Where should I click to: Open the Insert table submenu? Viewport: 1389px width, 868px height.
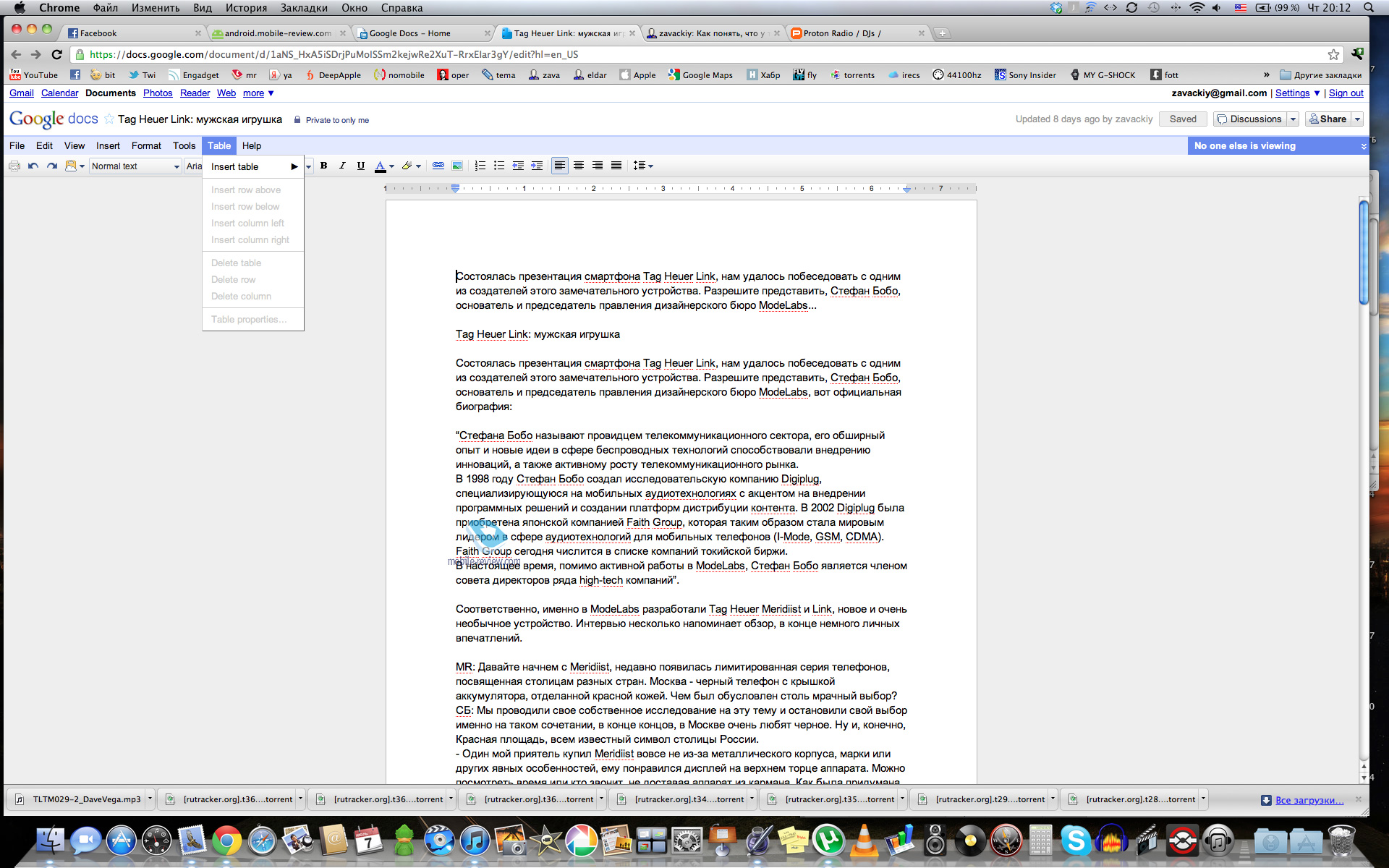click(253, 167)
